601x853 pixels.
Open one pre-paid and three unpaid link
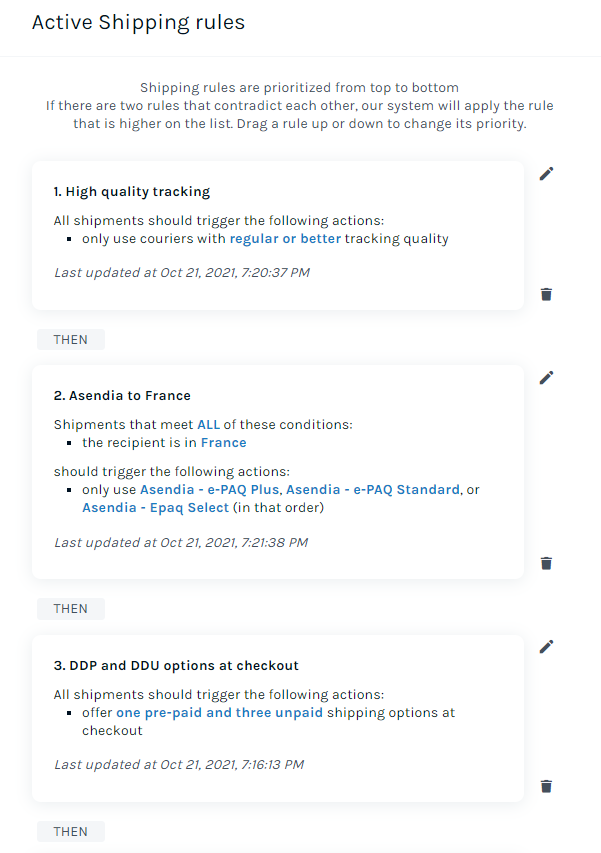[x=219, y=713]
